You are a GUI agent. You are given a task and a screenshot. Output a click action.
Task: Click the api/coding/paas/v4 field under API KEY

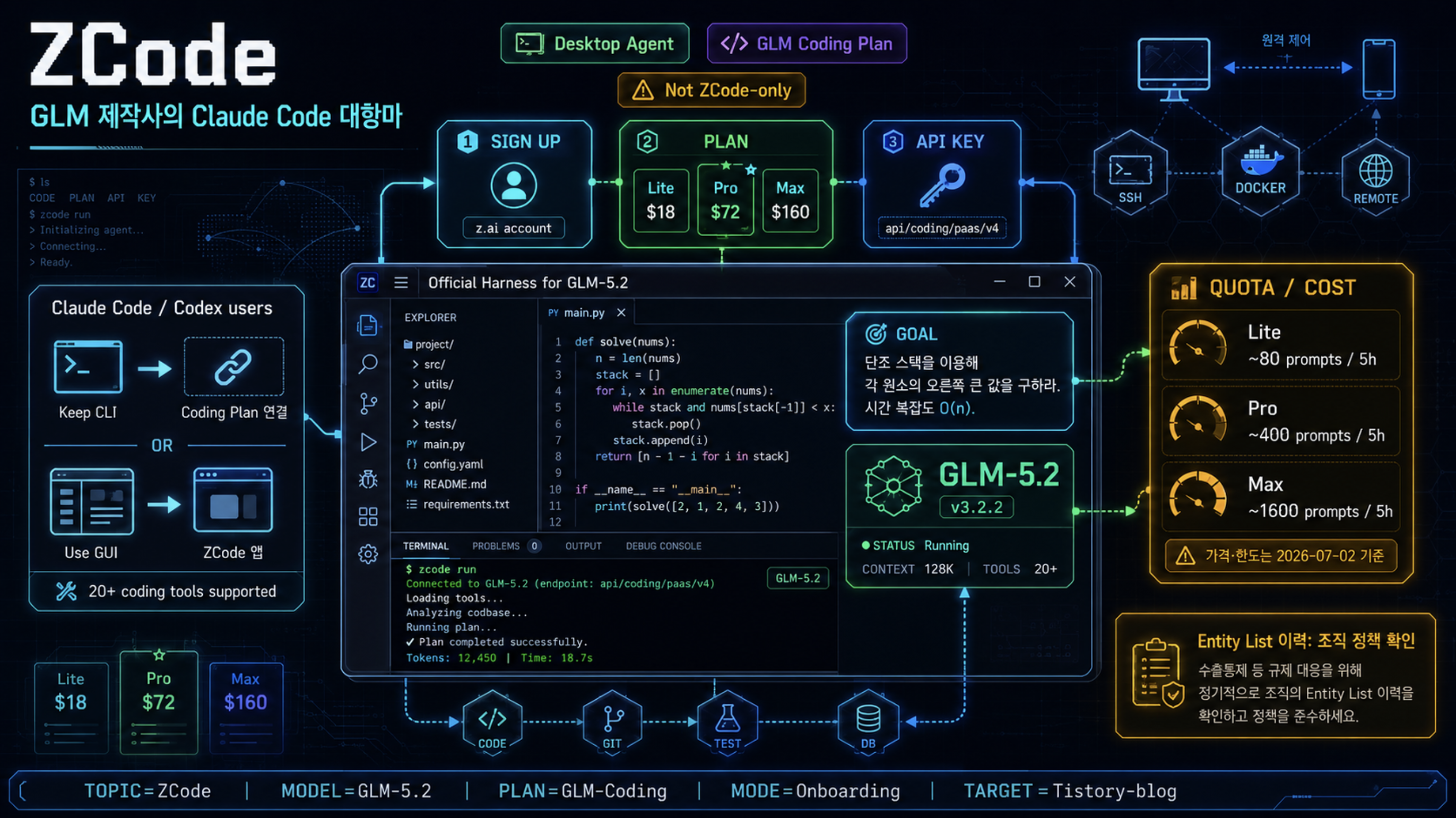coord(942,228)
